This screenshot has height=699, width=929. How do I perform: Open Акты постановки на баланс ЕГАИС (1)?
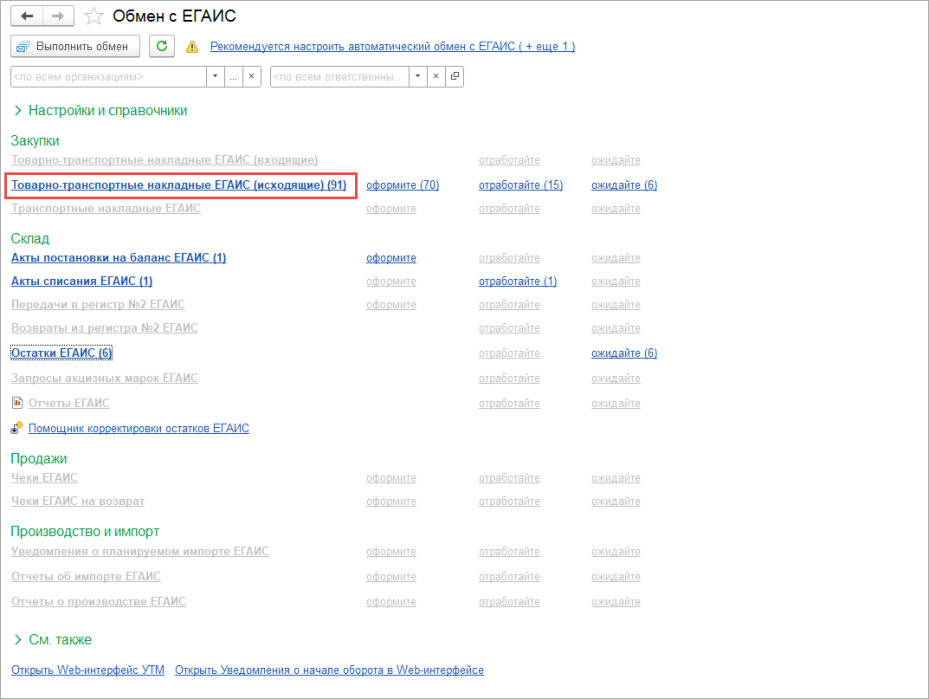pyautogui.click(x=118, y=258)
